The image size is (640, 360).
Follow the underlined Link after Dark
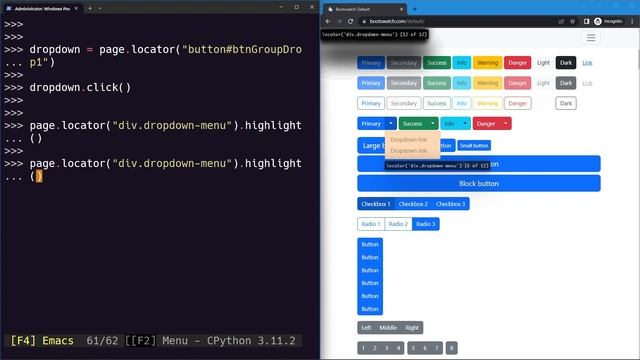pos(587,62)
